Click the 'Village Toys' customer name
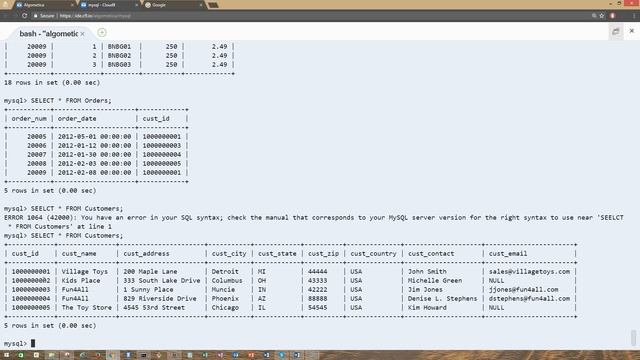This screenshot has height=360, width=640. tap(84, 271)
